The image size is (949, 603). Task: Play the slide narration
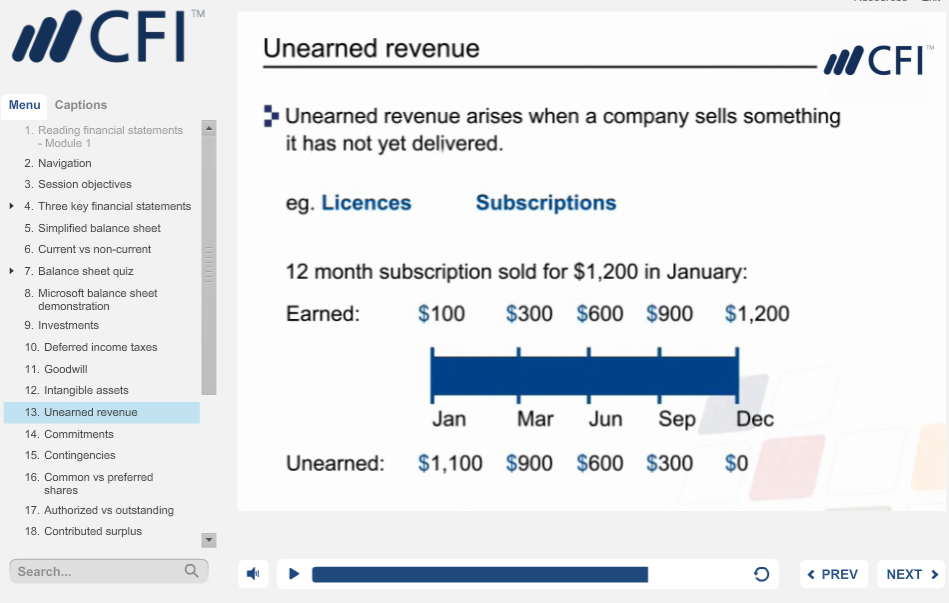(294, 573)
